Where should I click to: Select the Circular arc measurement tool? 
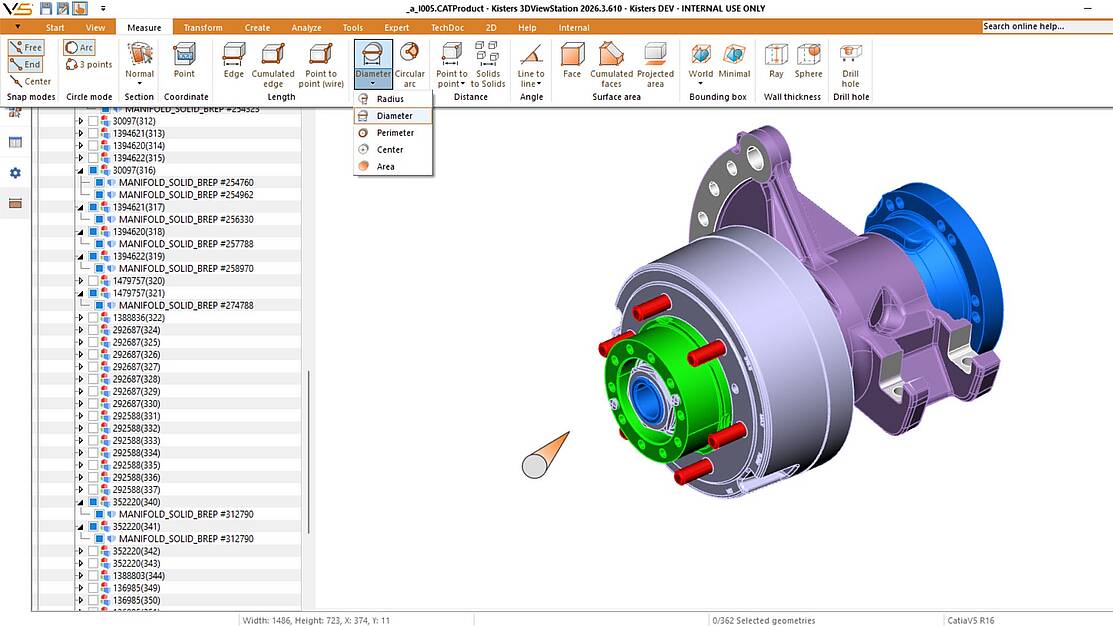[410, 64]
